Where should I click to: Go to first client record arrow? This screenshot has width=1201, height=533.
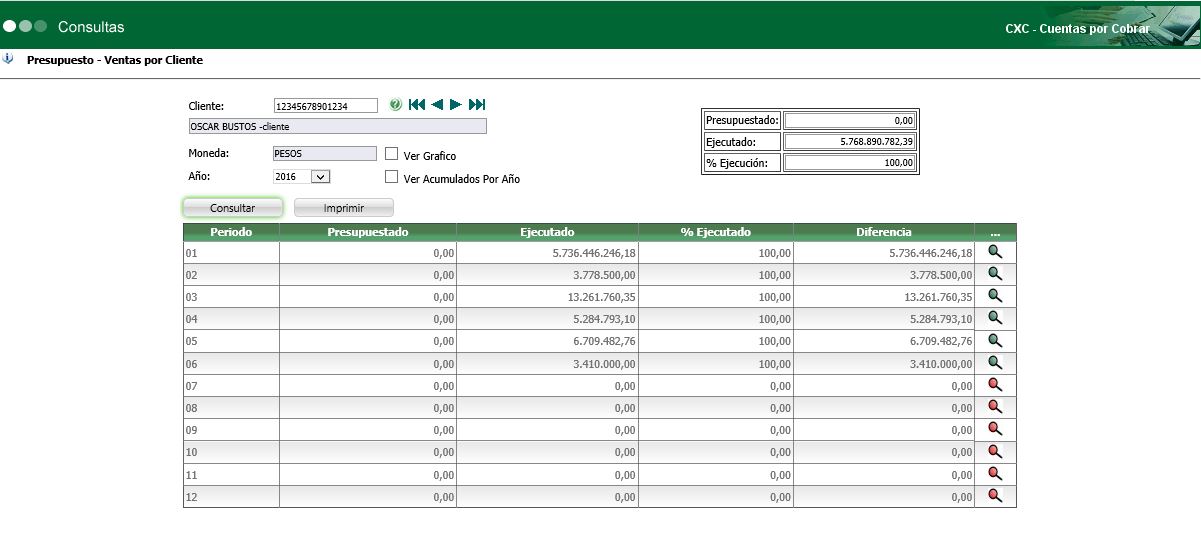click(417, 105)
